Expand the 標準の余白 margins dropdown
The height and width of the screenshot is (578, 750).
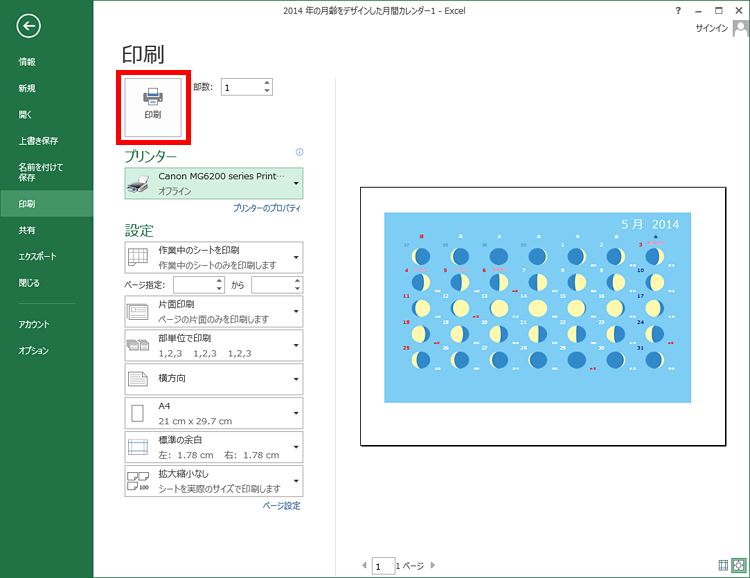coord(214,447)
